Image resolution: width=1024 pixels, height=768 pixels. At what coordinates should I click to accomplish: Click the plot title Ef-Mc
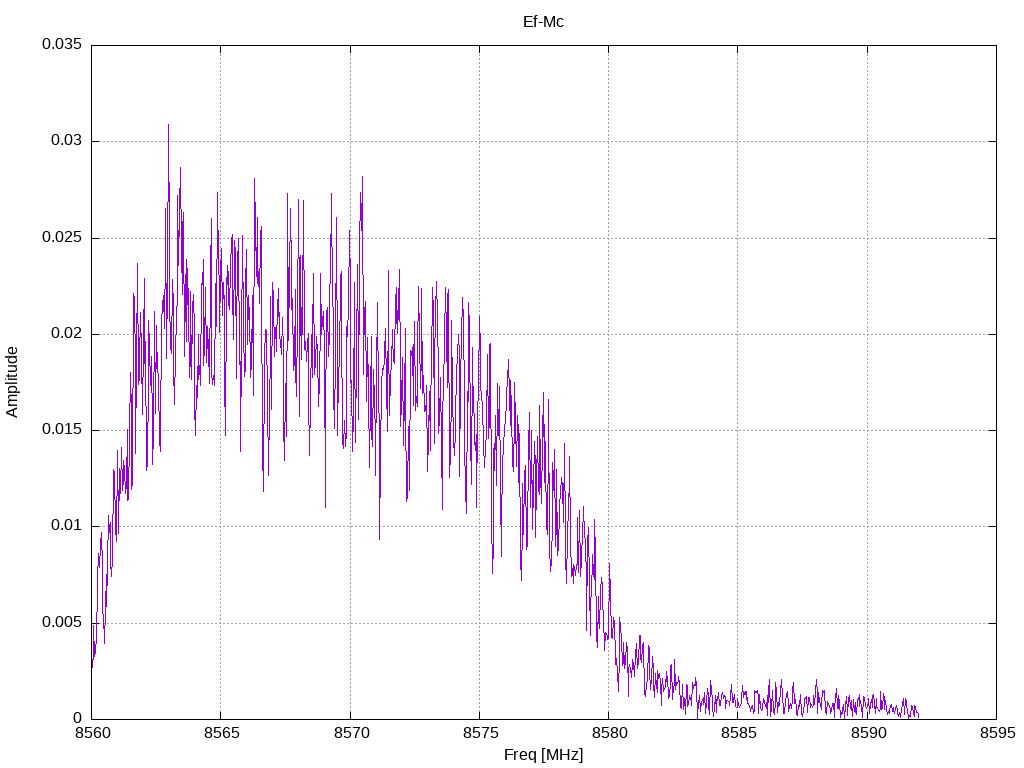coord(543,21)
